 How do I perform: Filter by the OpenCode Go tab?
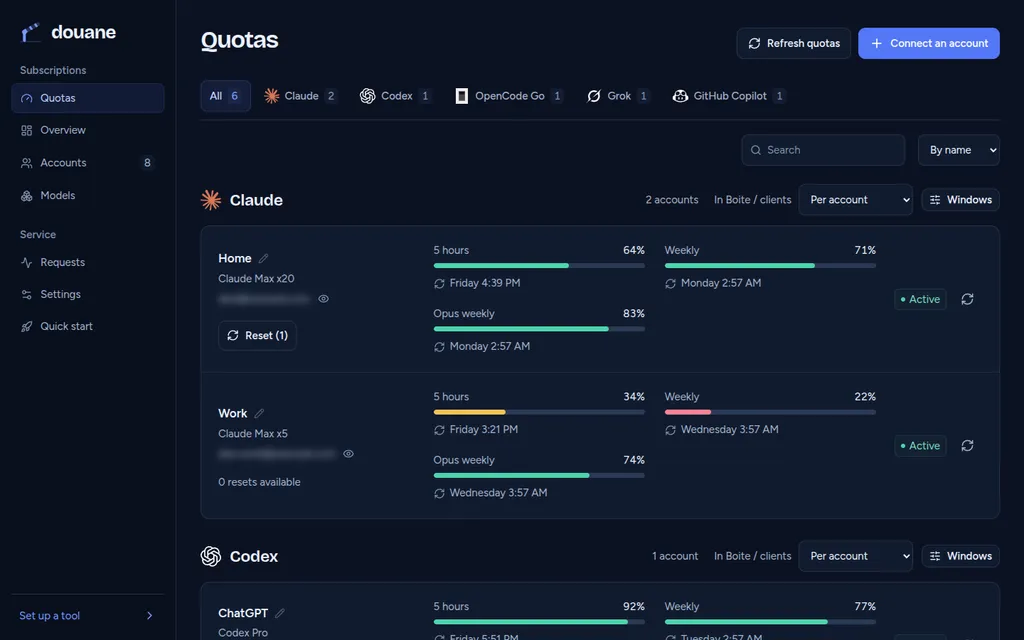pos(509,96)
